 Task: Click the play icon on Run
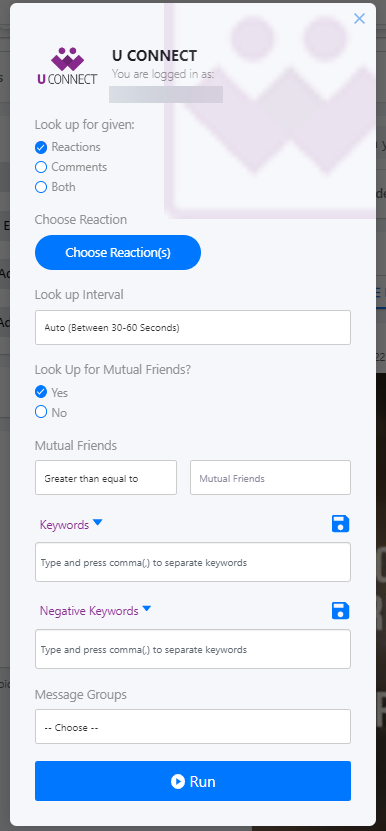pos(178,781)
